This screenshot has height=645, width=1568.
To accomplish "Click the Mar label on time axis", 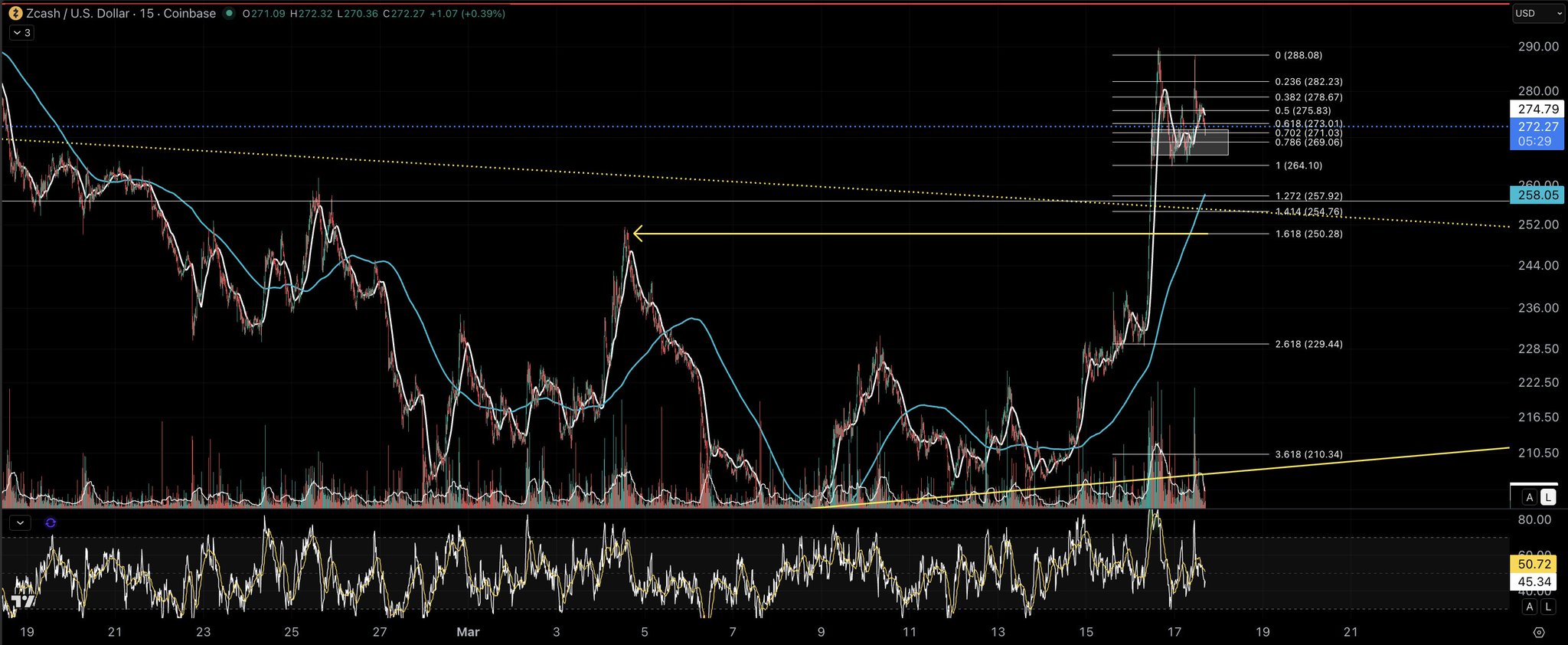I will (x=468, y=632).
